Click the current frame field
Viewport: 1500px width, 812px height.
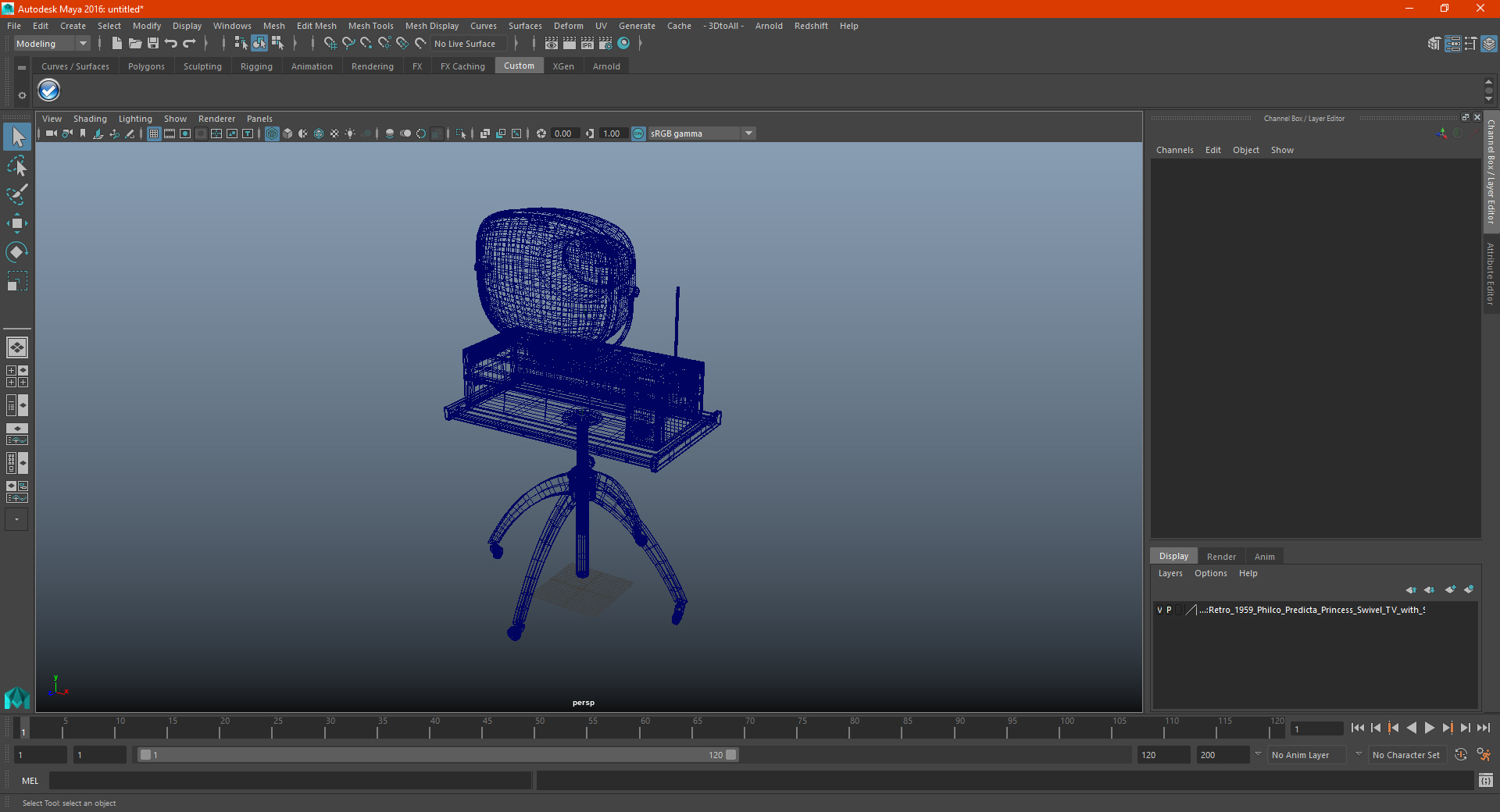[1316, 728]
